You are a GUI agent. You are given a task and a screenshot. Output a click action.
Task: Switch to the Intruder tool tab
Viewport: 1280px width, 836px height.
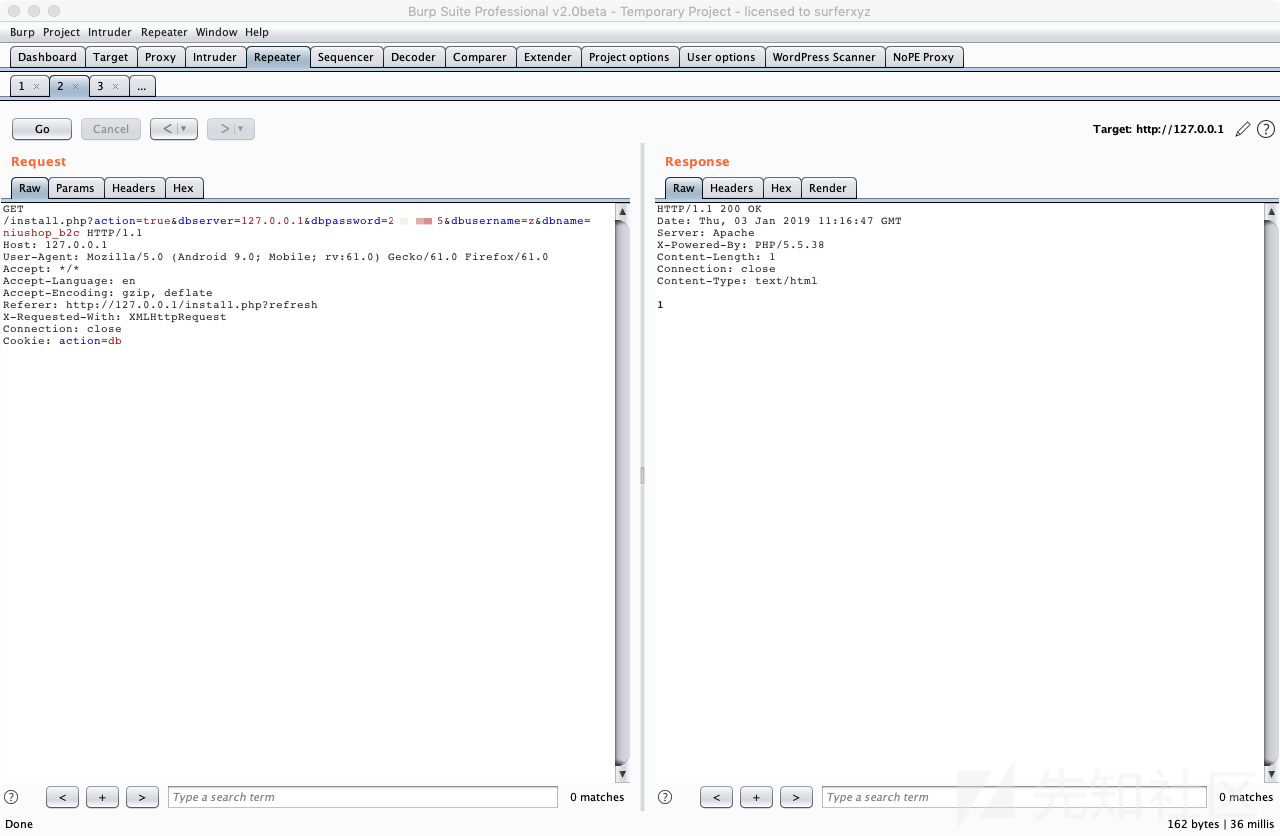(x=215, y=57)
